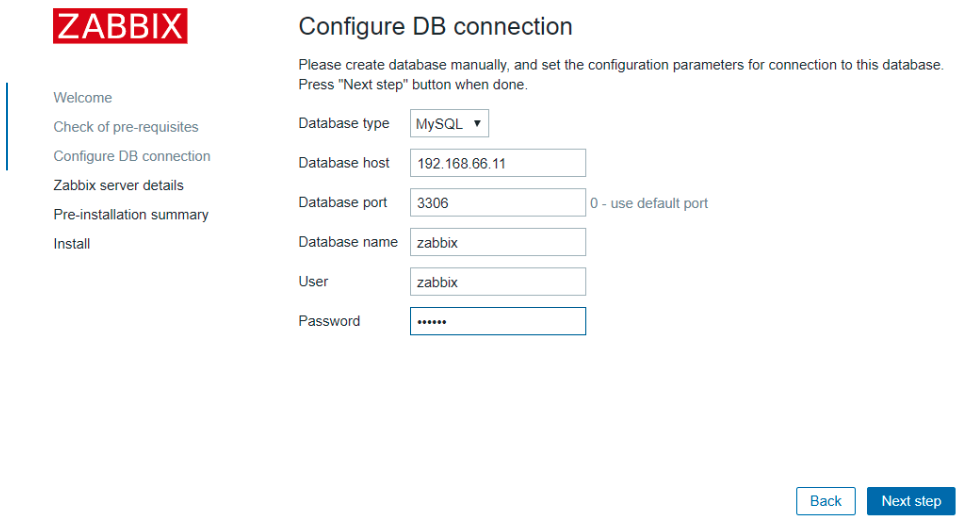Viewport: 975px width, 525px height.
Task: Click the Database host label
Action: coord(344,163)
